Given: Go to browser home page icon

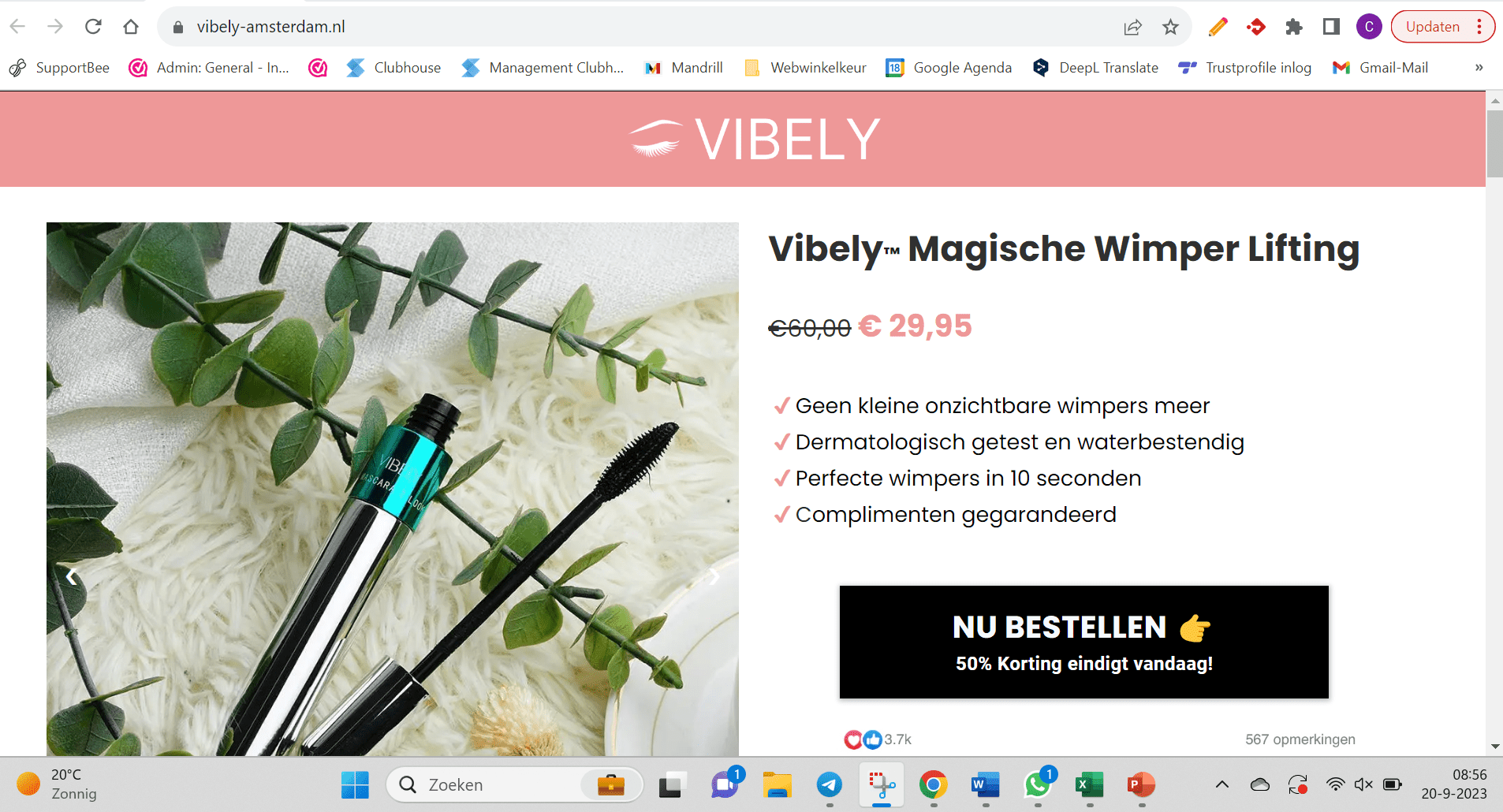Looking at the screenshot, I should [131, 27].
